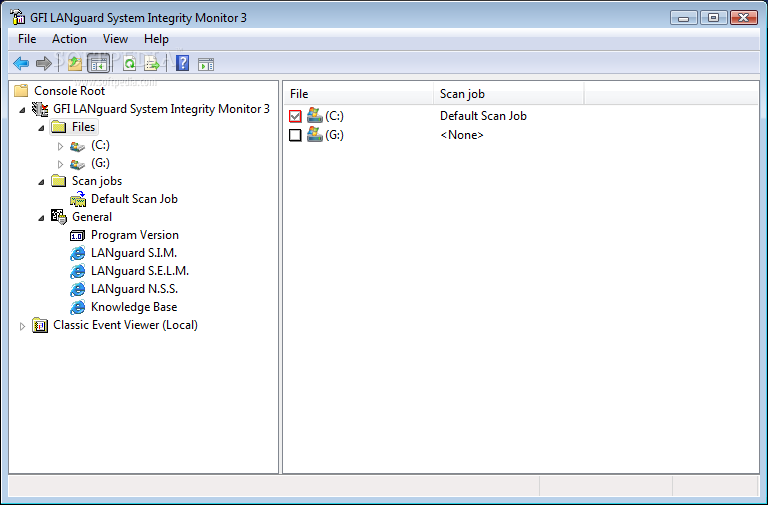768x505 pixels.
Task: Select Program Version label
Action: (135, 235)
